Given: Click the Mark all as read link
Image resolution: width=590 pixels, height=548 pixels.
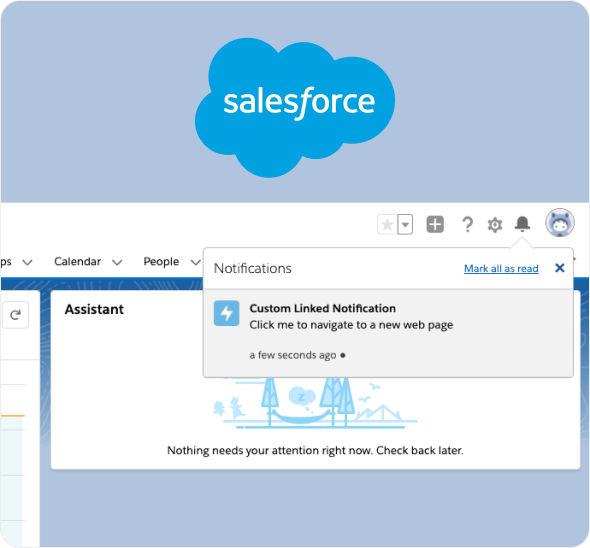Looking at the screenshot, I should 501,268.
